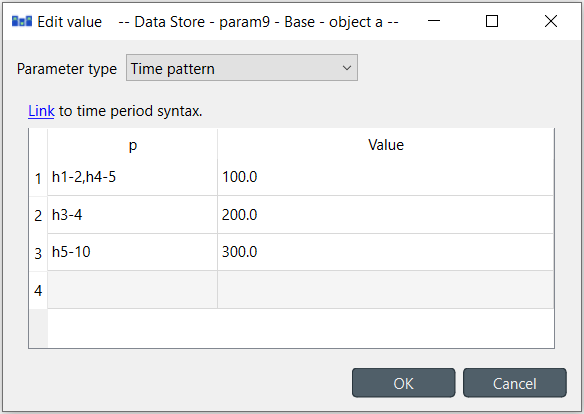This screenshot has width=584, height=414.
Task: Select the cell containing h1-2,h4-5
Action: (x=133, y=177)
